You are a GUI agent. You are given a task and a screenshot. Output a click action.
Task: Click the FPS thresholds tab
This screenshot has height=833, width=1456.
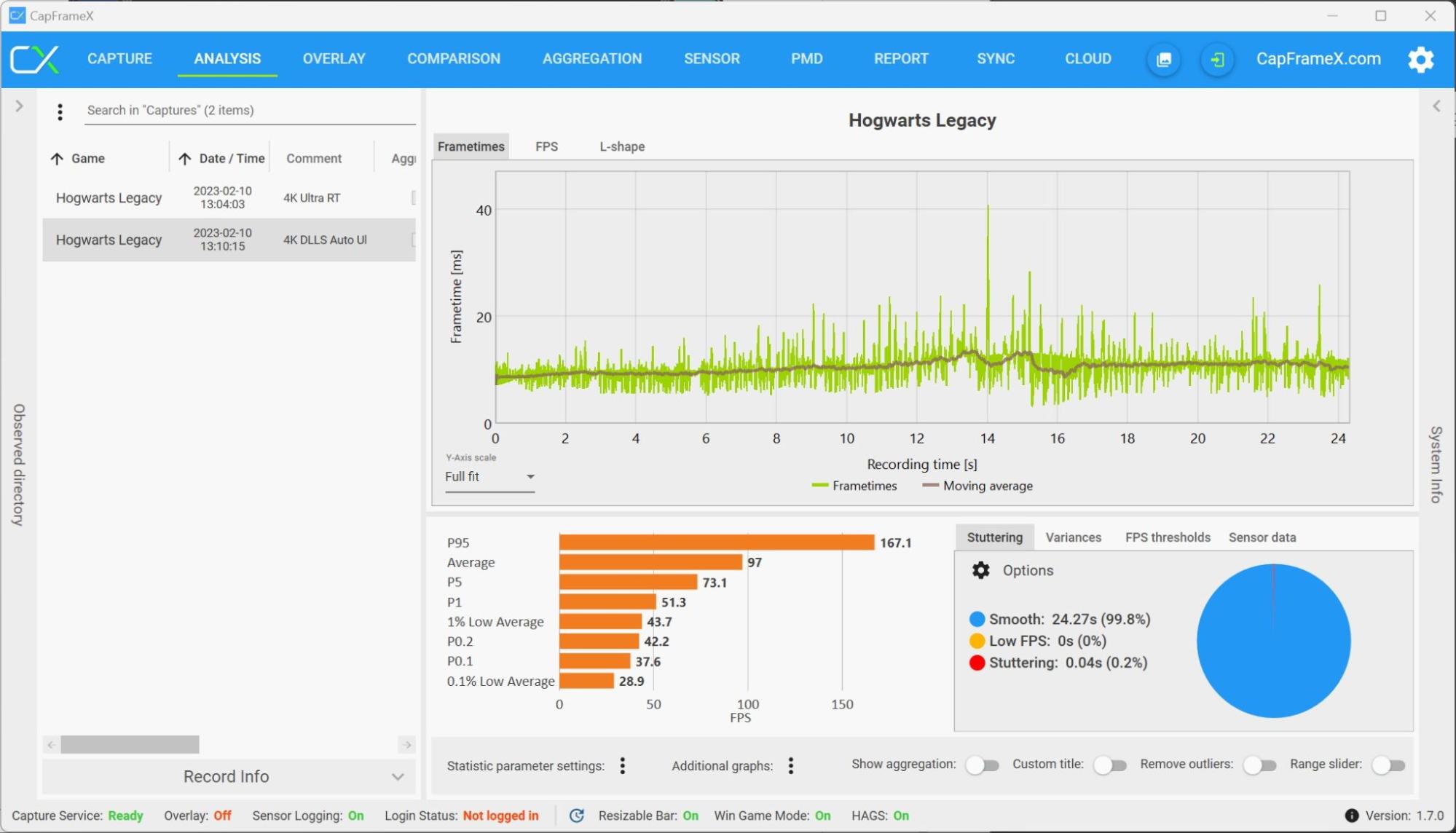click(1165, 537)
